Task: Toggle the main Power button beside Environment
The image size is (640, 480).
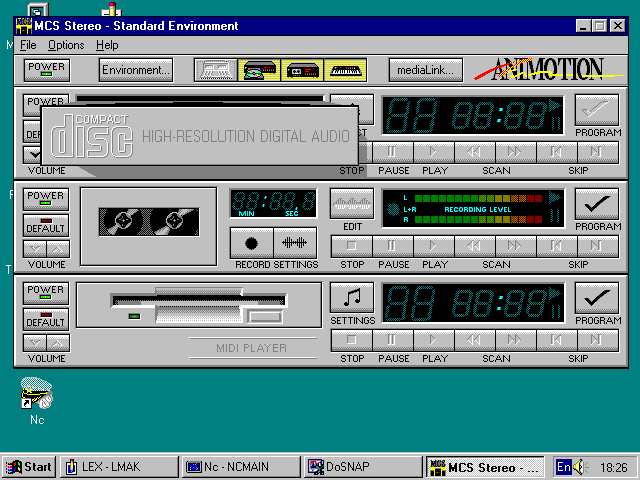Action: click(x=46, y=69)
